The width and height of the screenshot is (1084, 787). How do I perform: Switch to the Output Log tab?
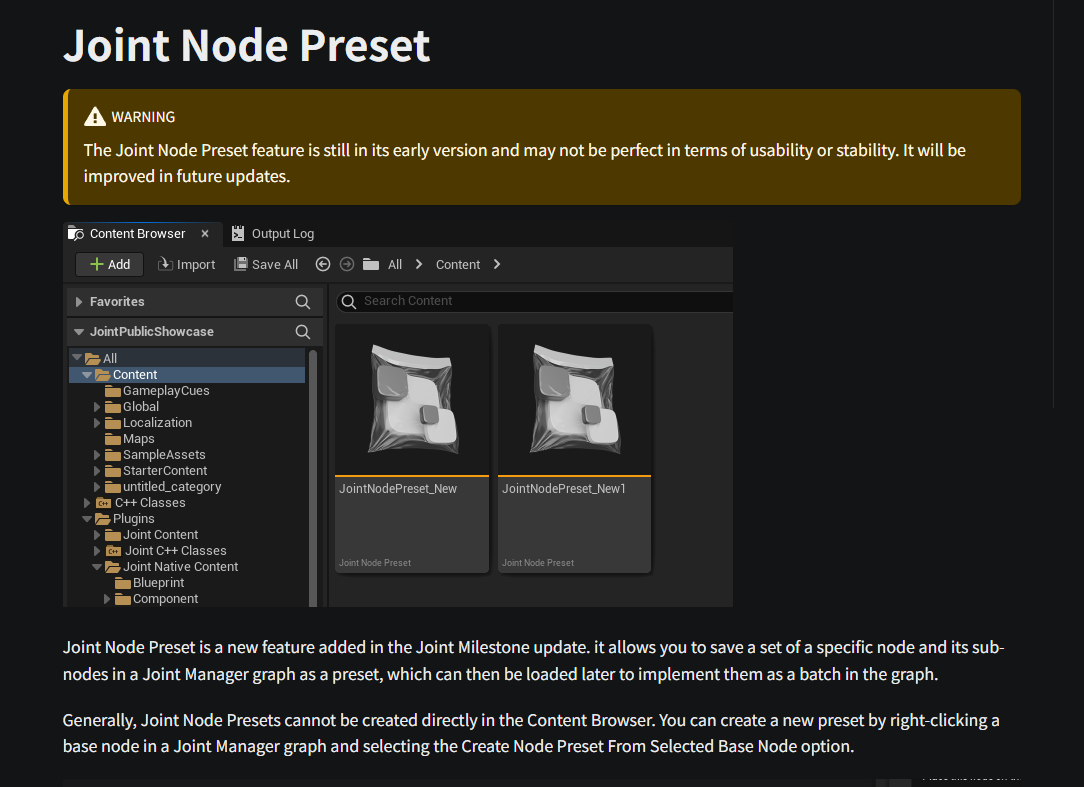(282, 234)
